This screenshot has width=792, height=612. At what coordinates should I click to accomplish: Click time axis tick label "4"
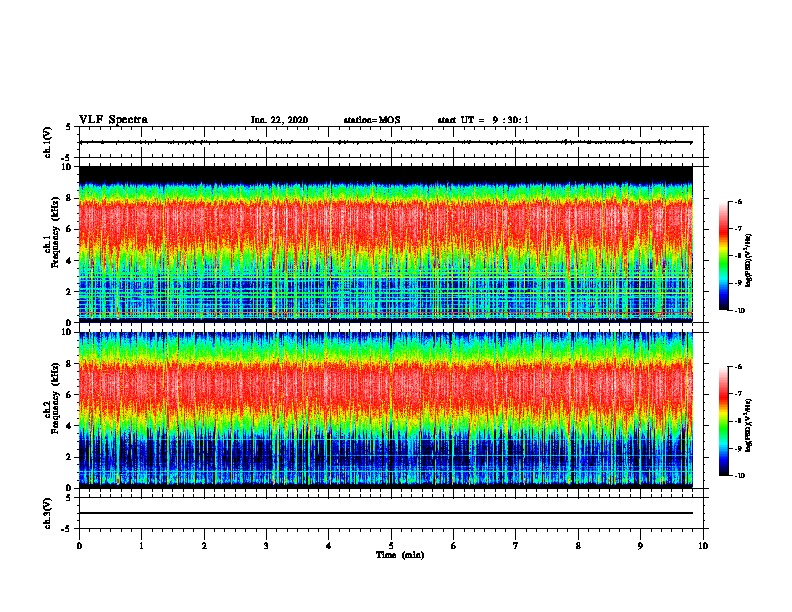[329, 546]
